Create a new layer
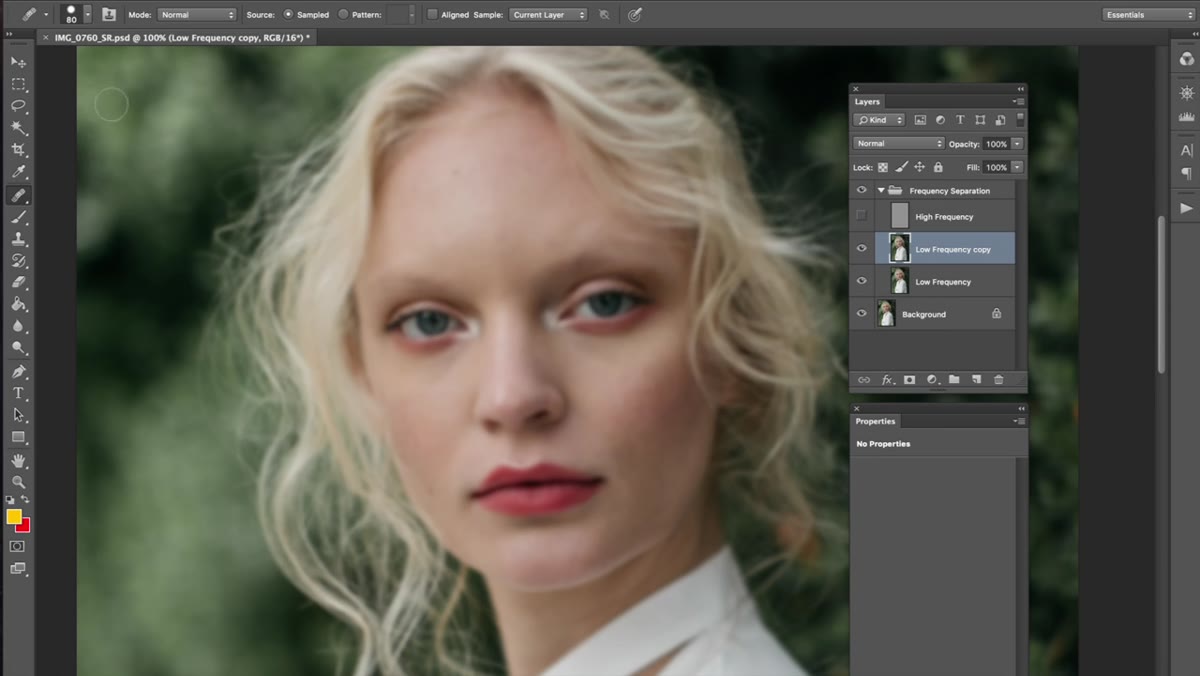Image resolution: width=1200 pixels, height=676 pixels. 976,380
